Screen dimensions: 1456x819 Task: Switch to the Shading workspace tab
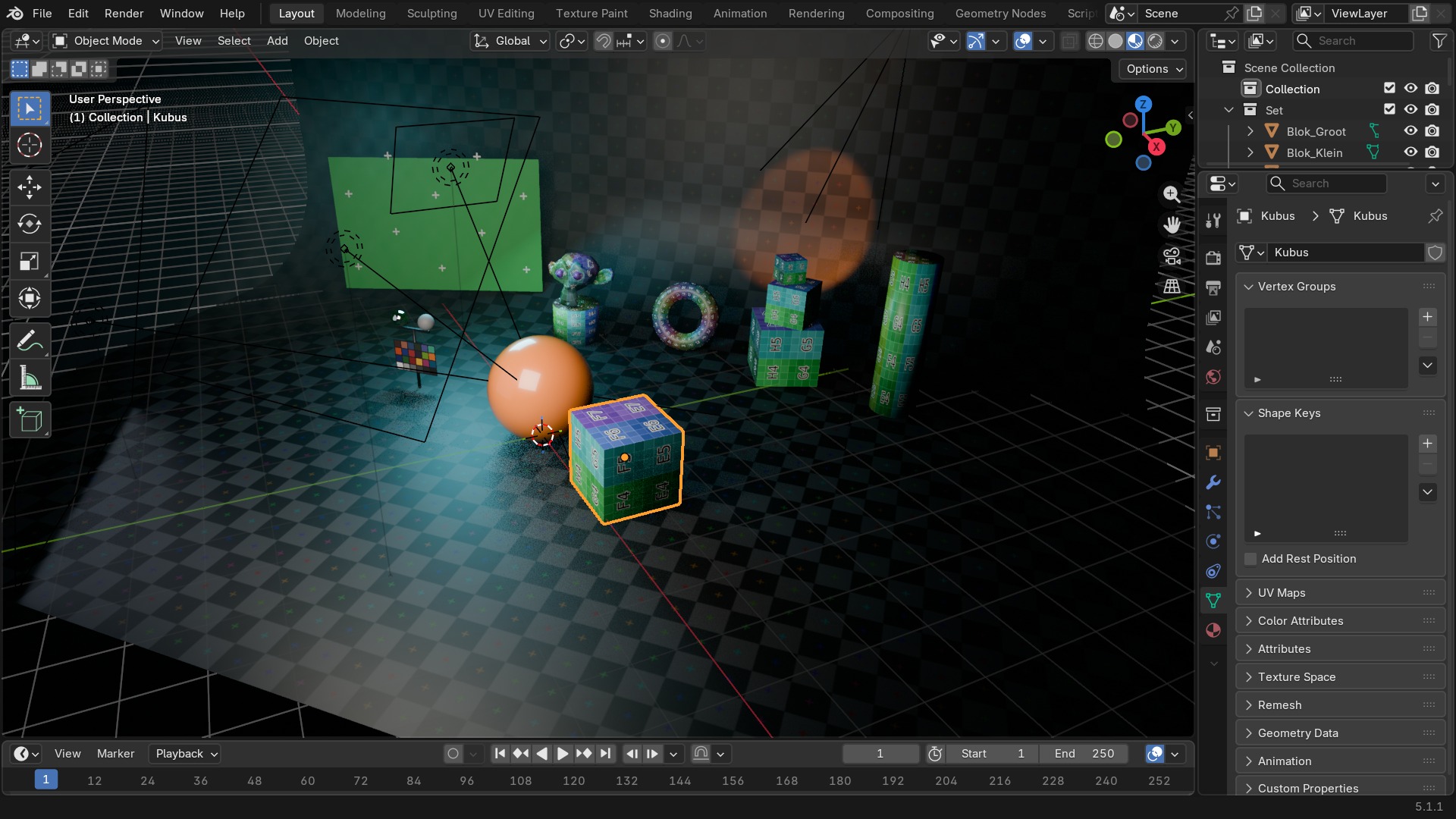click(670, 13)
